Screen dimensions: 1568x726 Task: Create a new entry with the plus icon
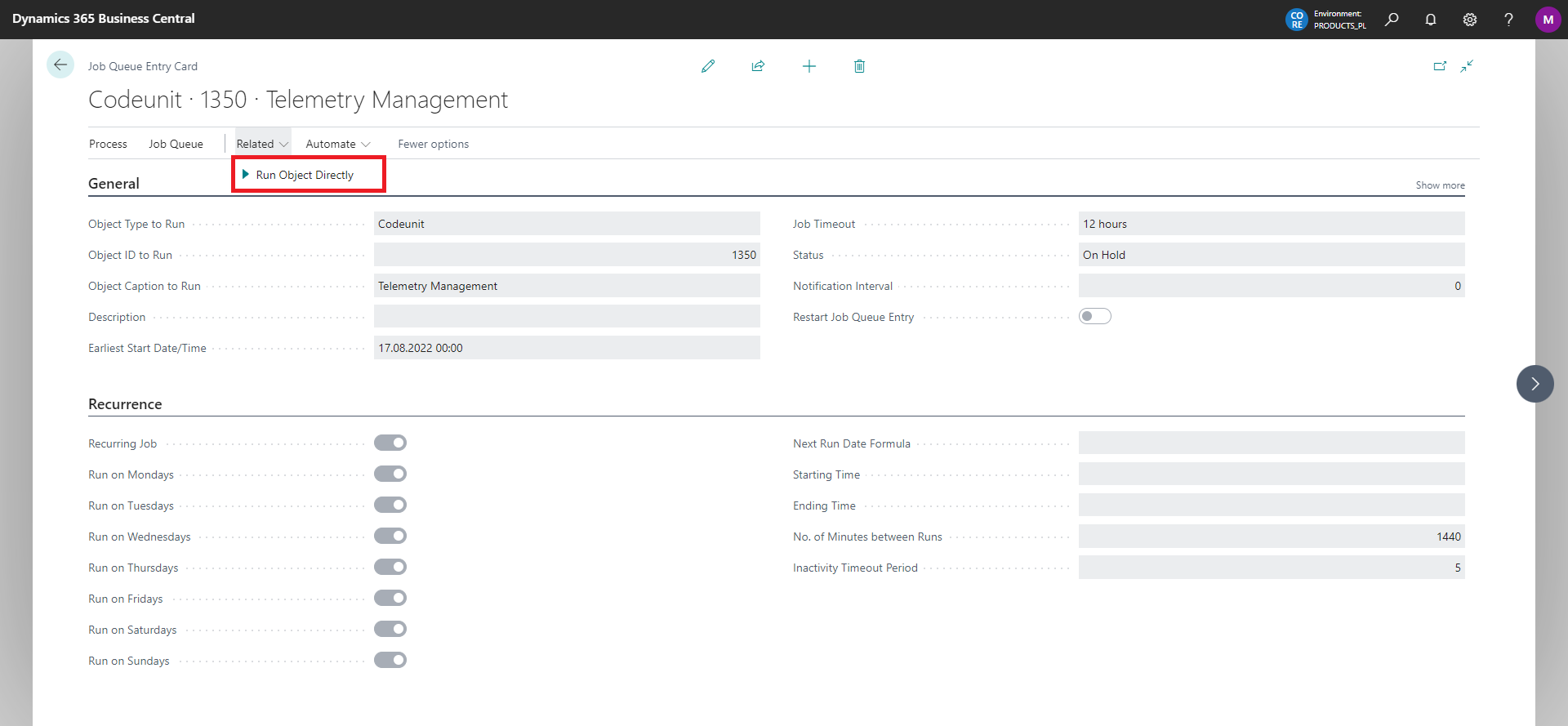click(x=809, y=66)
